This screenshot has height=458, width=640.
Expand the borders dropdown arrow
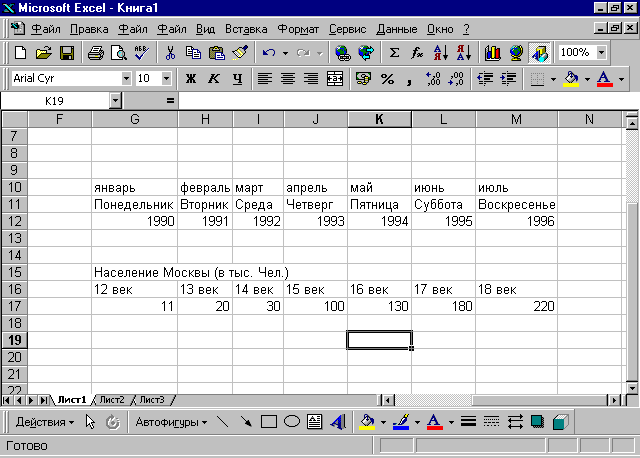pos(553,78)
